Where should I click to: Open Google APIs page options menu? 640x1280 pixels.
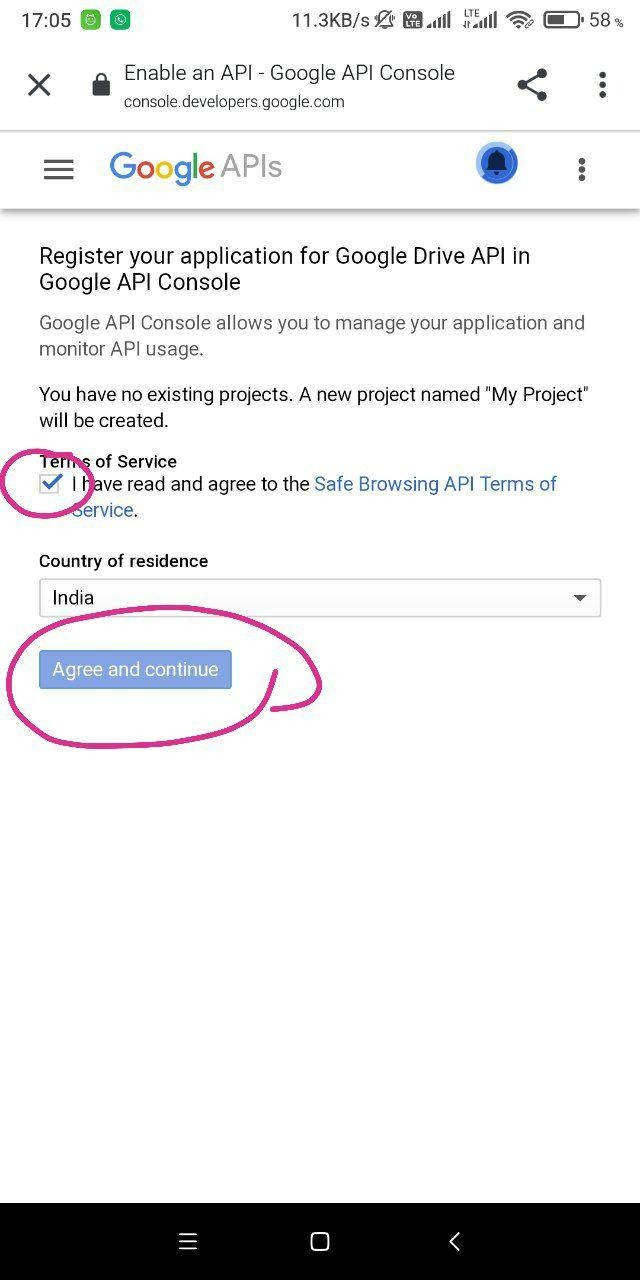[581, 169]
